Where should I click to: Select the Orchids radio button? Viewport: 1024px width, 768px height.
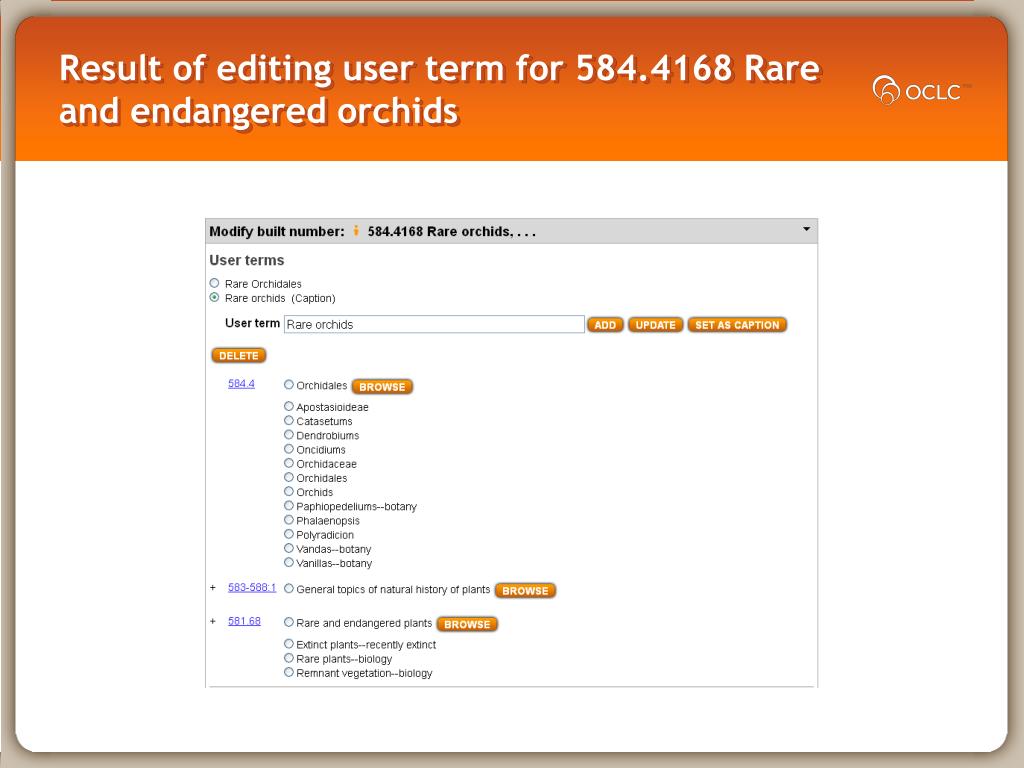click(x=289, y=492)
